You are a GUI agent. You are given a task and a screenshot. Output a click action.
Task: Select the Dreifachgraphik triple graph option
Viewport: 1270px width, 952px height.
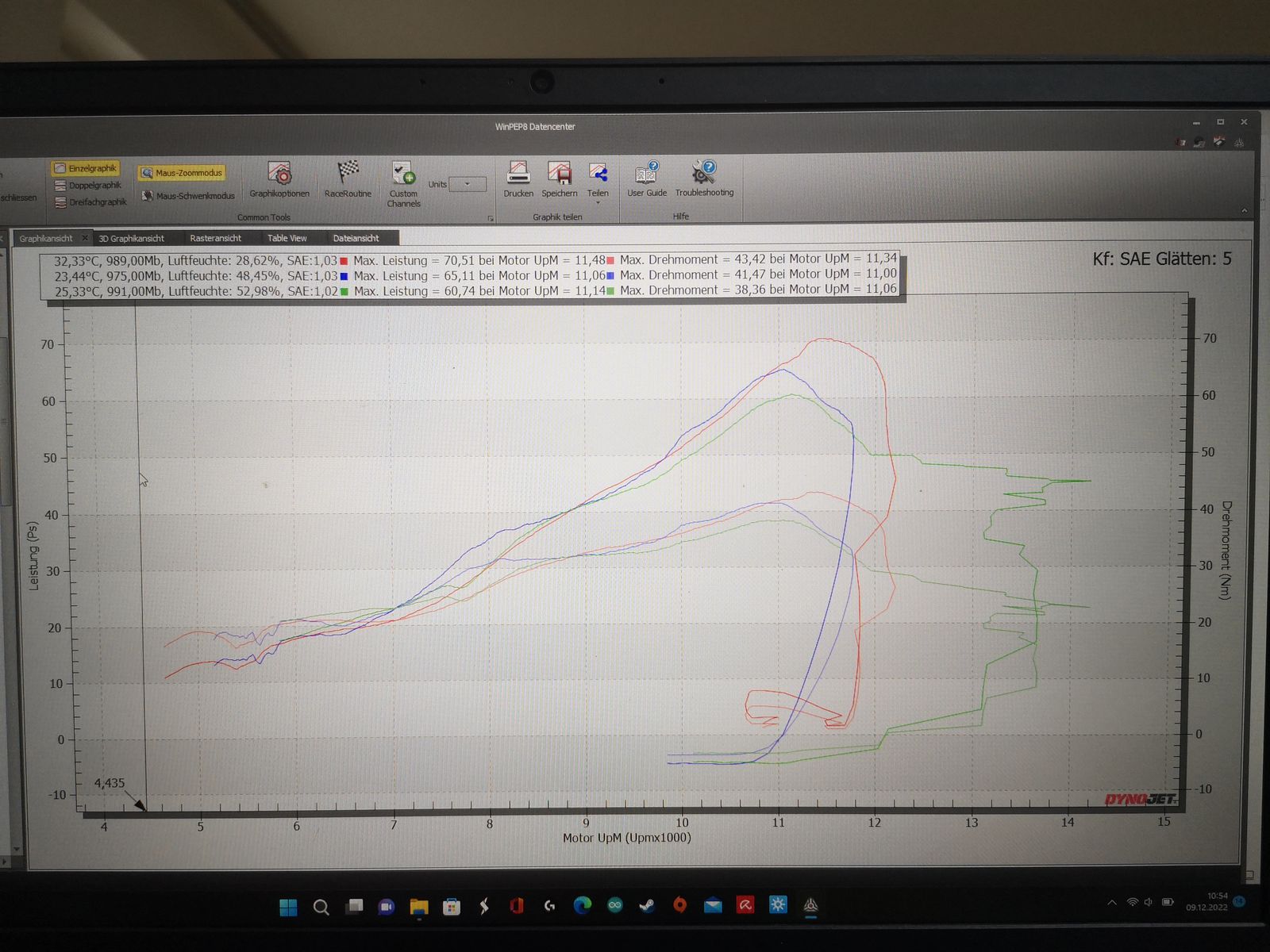(x=90, y=202)
